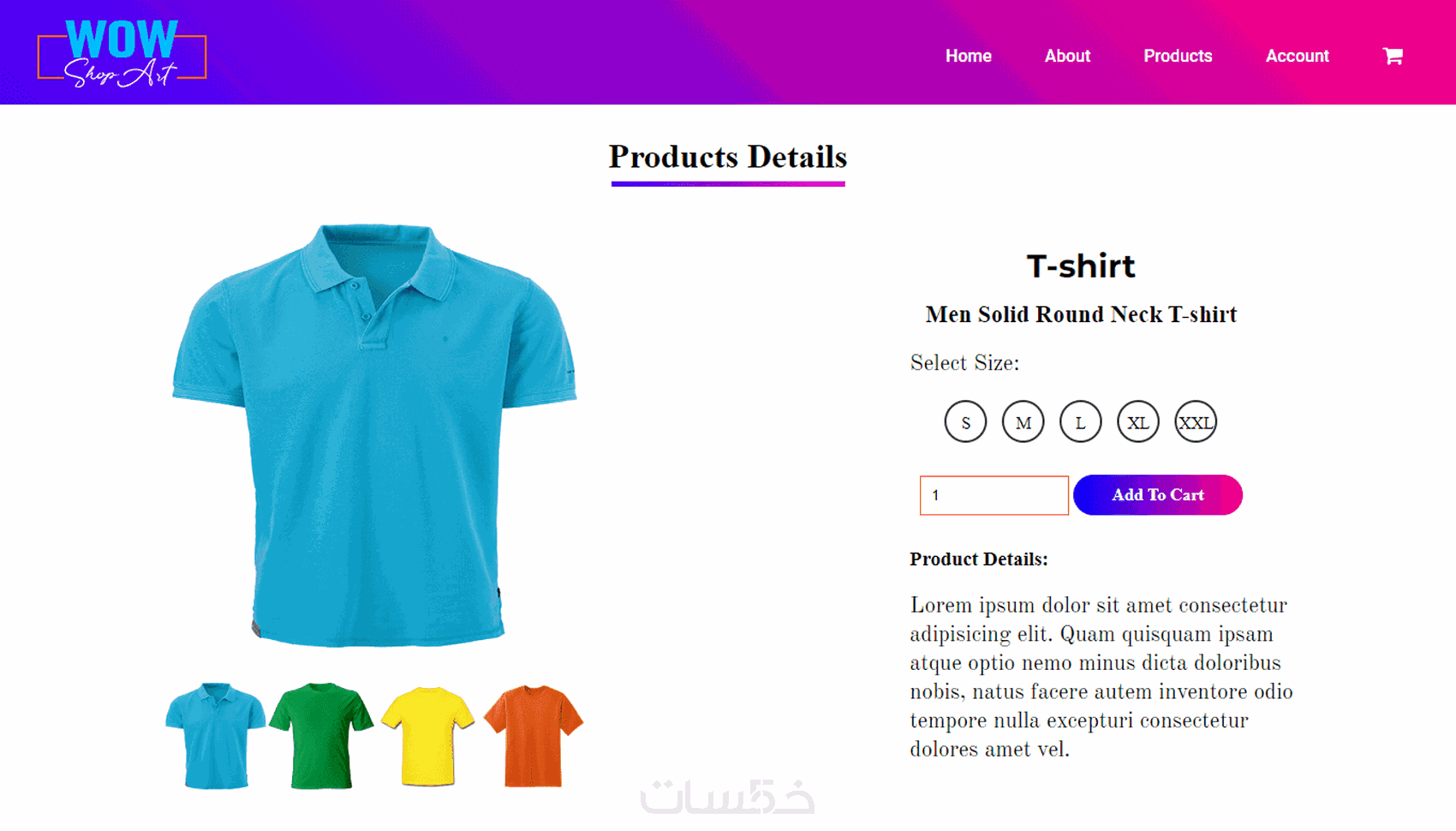The height and width of the screenshot is (831, 1456).
Task: Click the Products Details heading
Action: click(728, 158)
